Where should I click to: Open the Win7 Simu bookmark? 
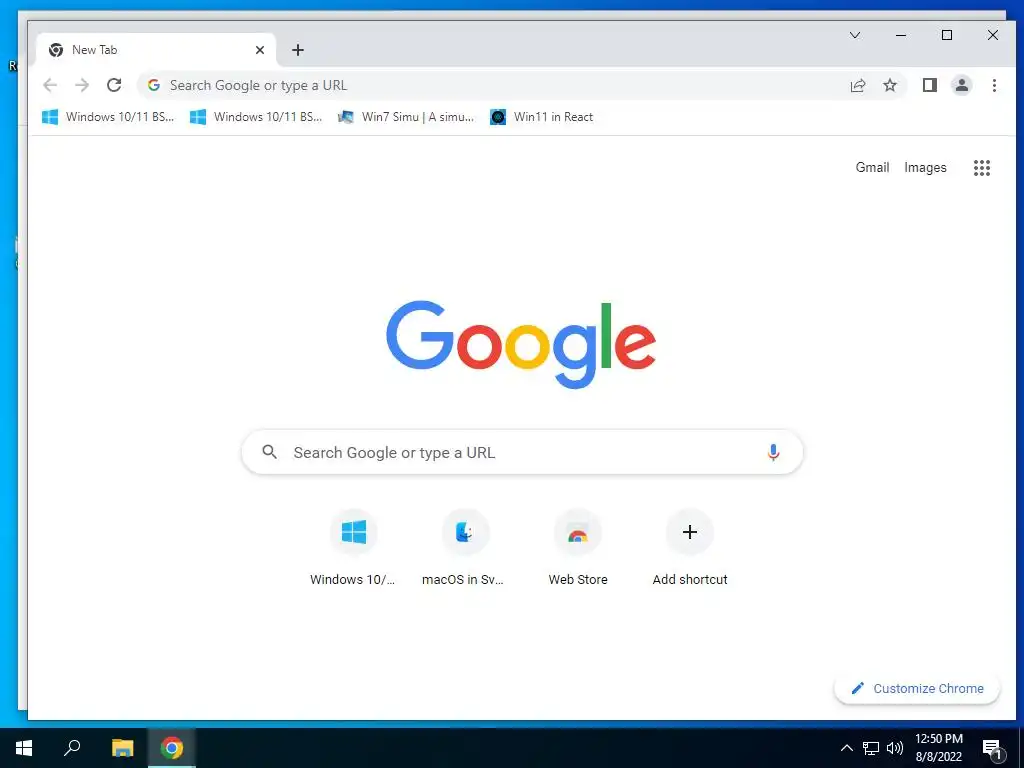tap(406, 117)
